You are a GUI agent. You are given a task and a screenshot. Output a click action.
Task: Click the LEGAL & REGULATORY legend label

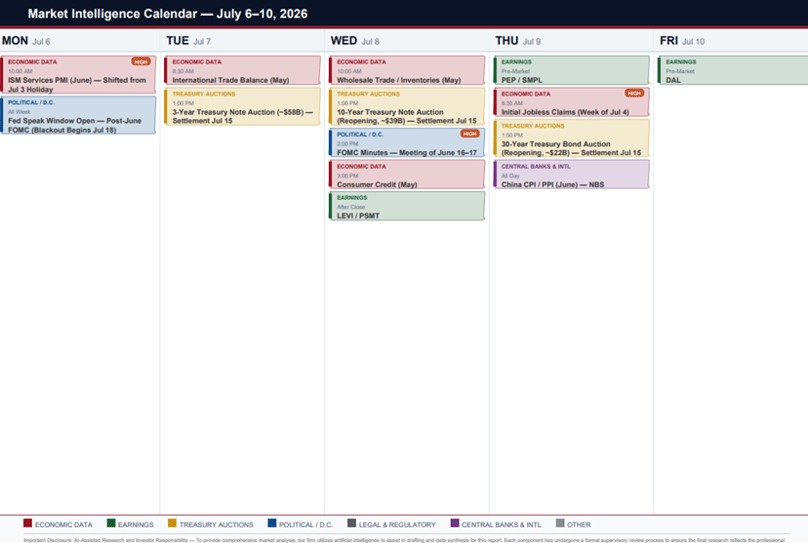397,524
